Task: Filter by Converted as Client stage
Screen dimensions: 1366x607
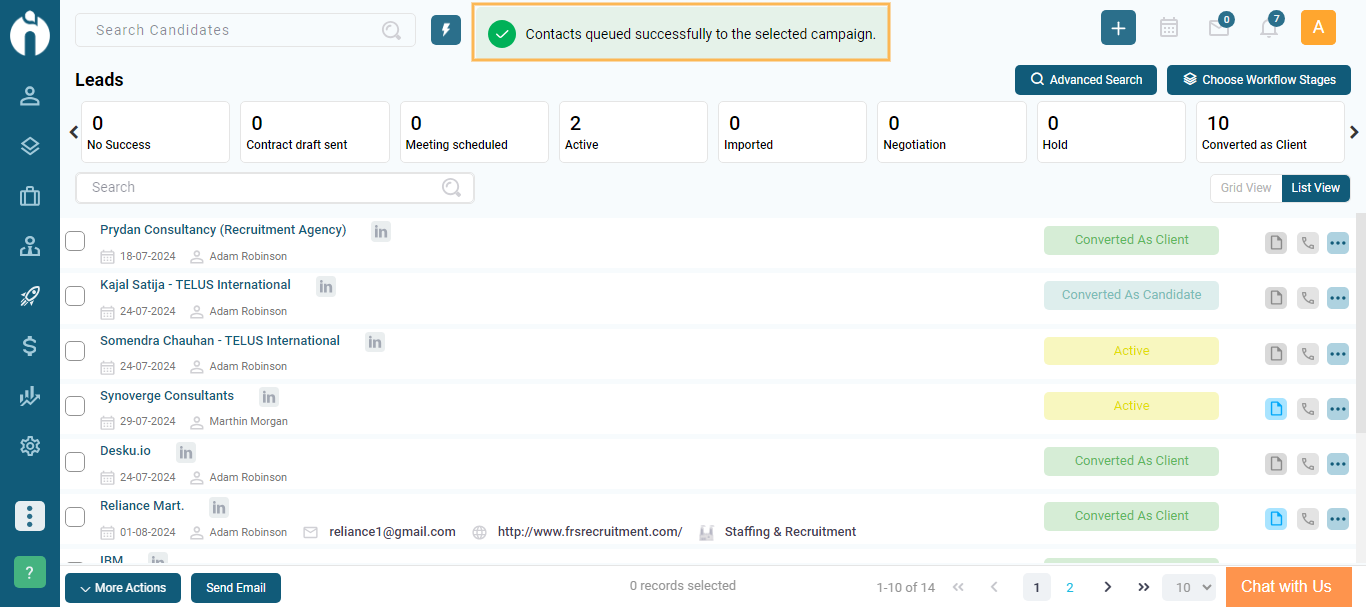Action: pyautogui.click(x=1270, y=132)
